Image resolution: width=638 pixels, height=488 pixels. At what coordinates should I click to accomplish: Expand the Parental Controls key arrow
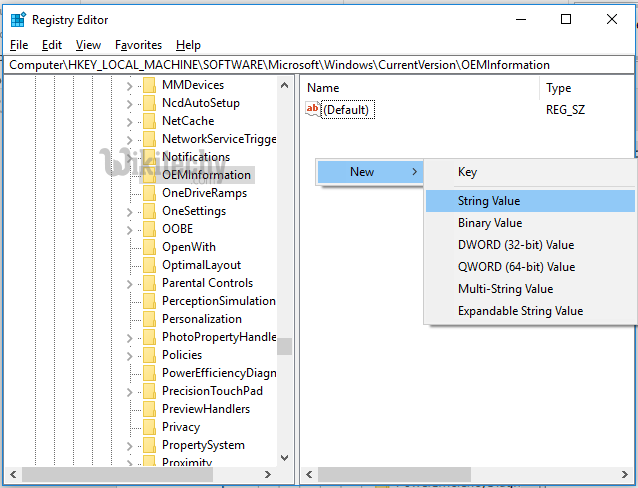[129, 283]
